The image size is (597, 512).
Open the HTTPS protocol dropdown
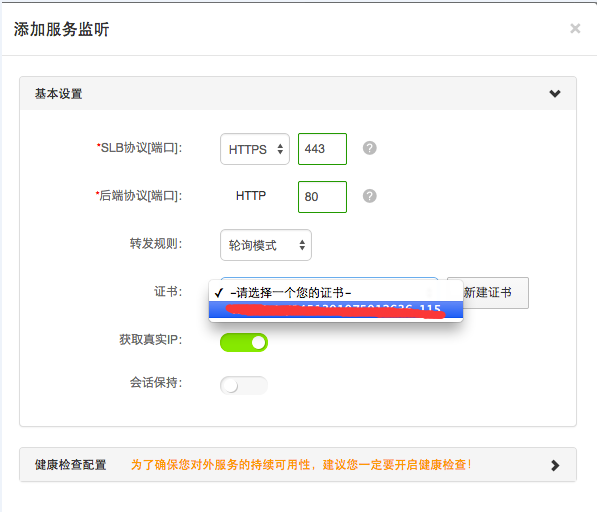[255, 149]
